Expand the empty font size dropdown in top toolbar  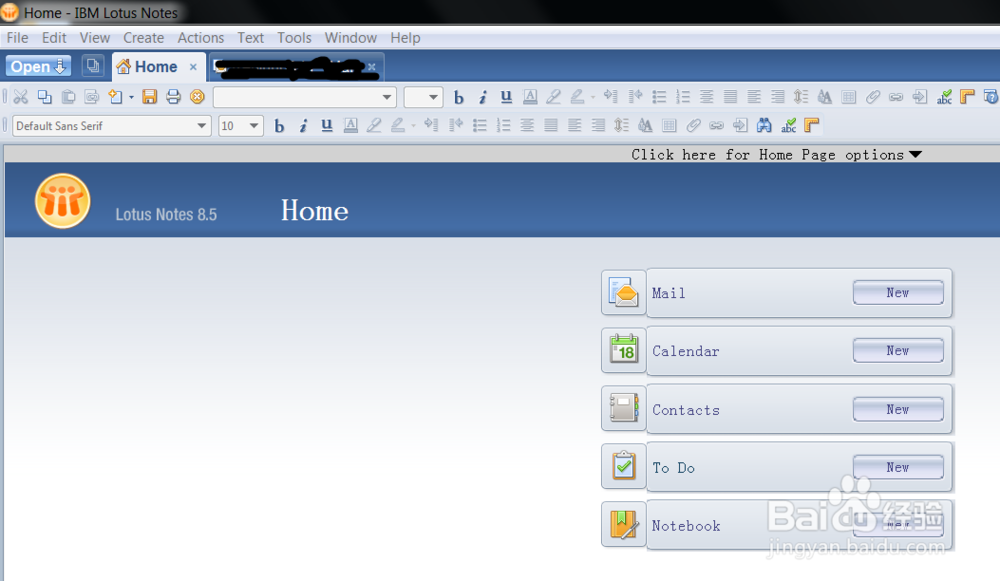coord(433,98)
